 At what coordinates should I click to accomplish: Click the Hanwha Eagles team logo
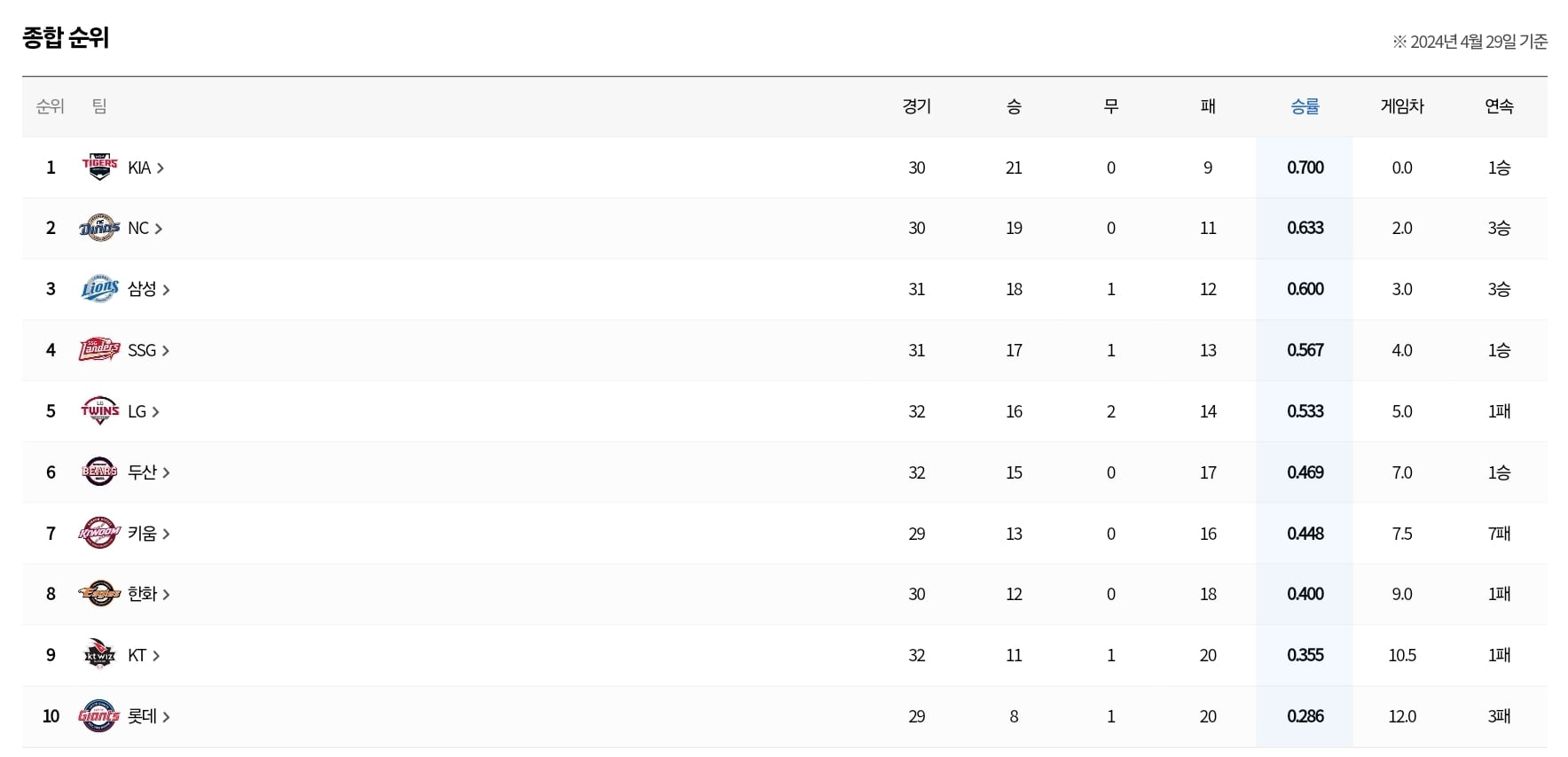99,593
